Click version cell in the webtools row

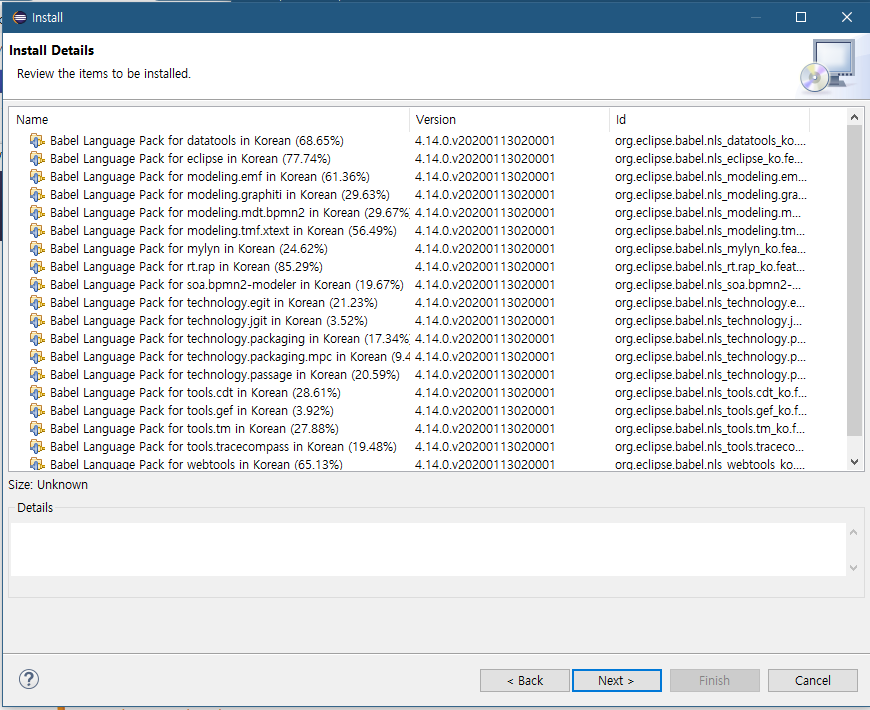(485, 464)
